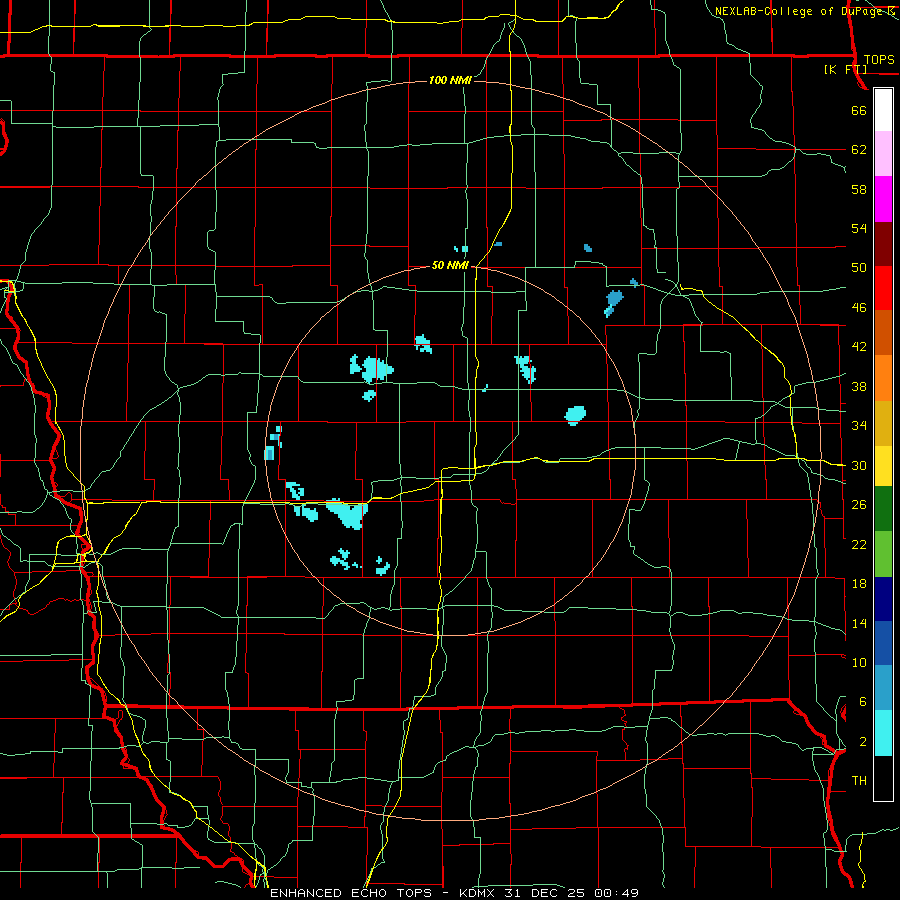The image size is (900, 900).
Task: Click the '50' legend value
Action: click(x=859, y=267)
